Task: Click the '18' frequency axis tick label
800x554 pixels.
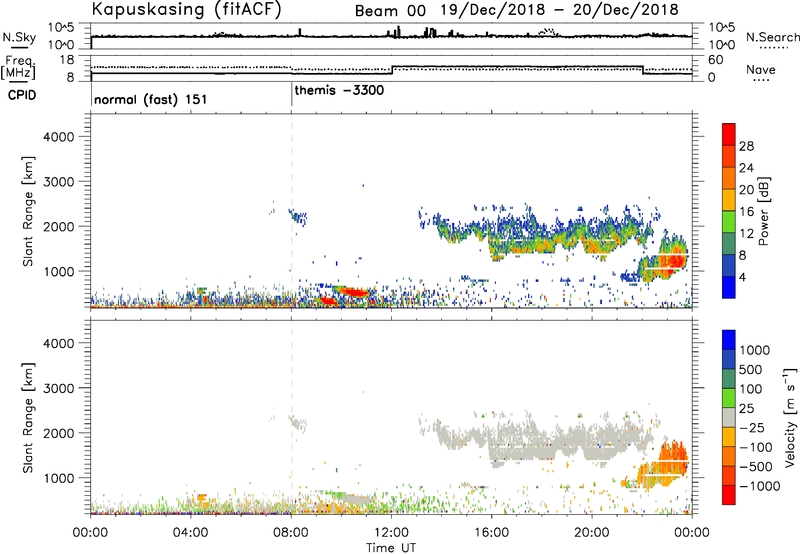Action: (x=66, y=60)
